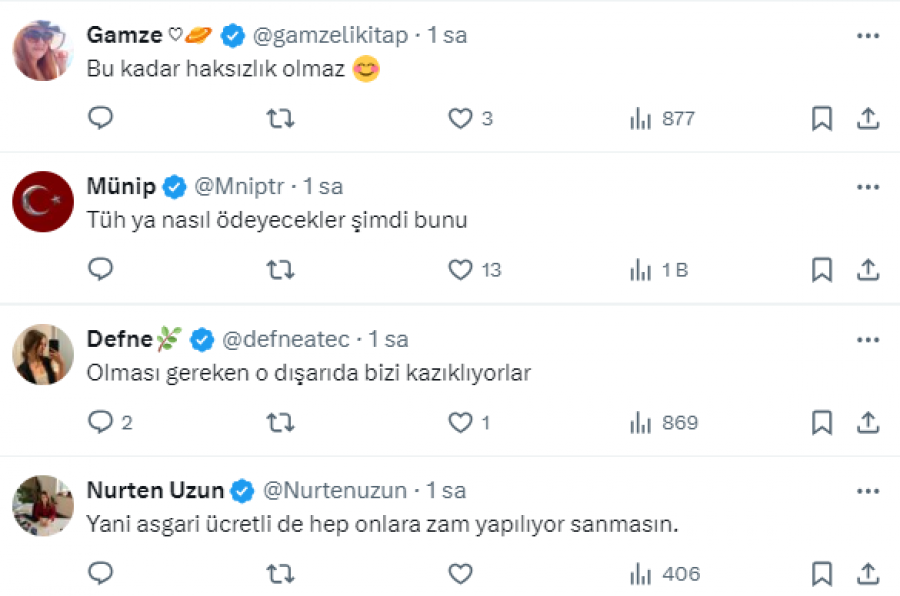Viewport: 900px width, 596px height.
Task: Open more options menu on Münip's tweet
Action: click(x=868, y=187)
